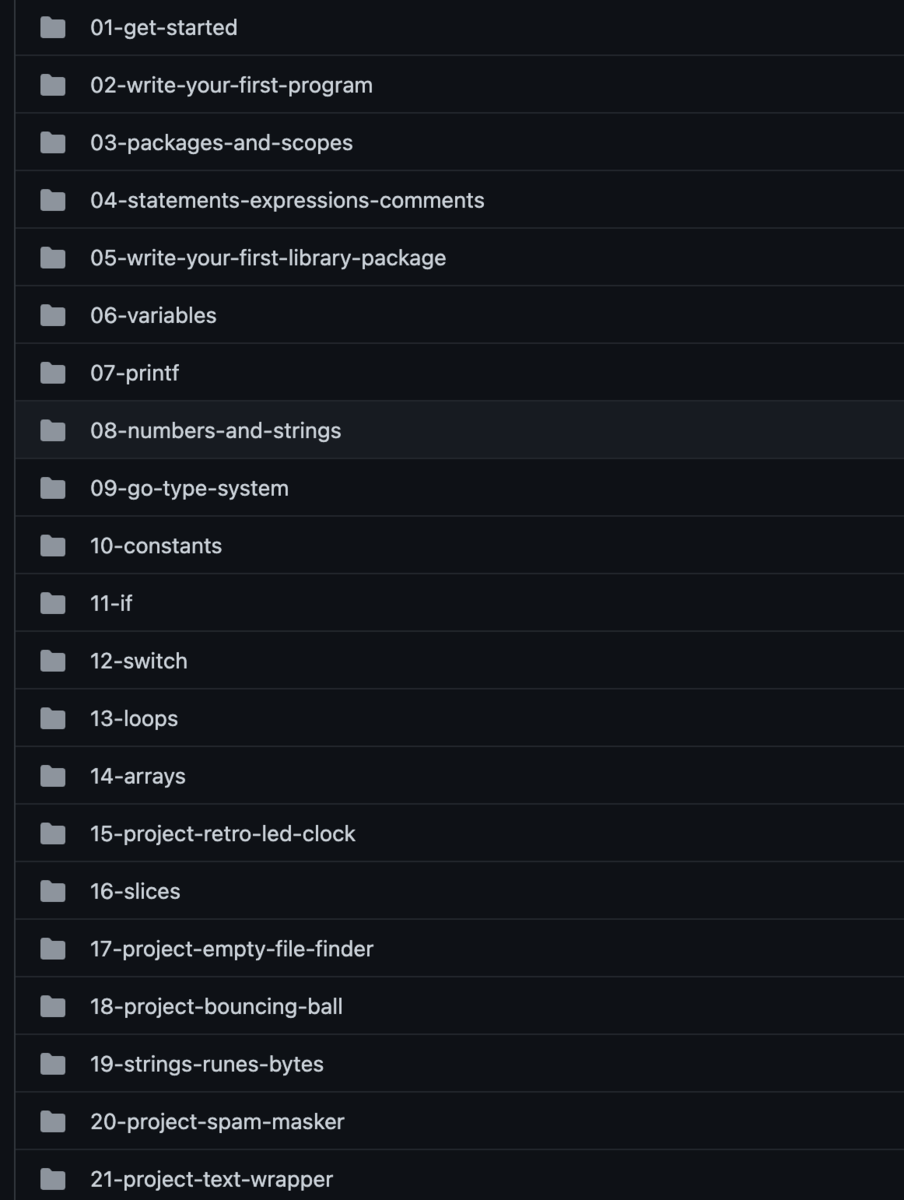
Task: Navigate into the 07-printf folder
Action: pos(135,373)
